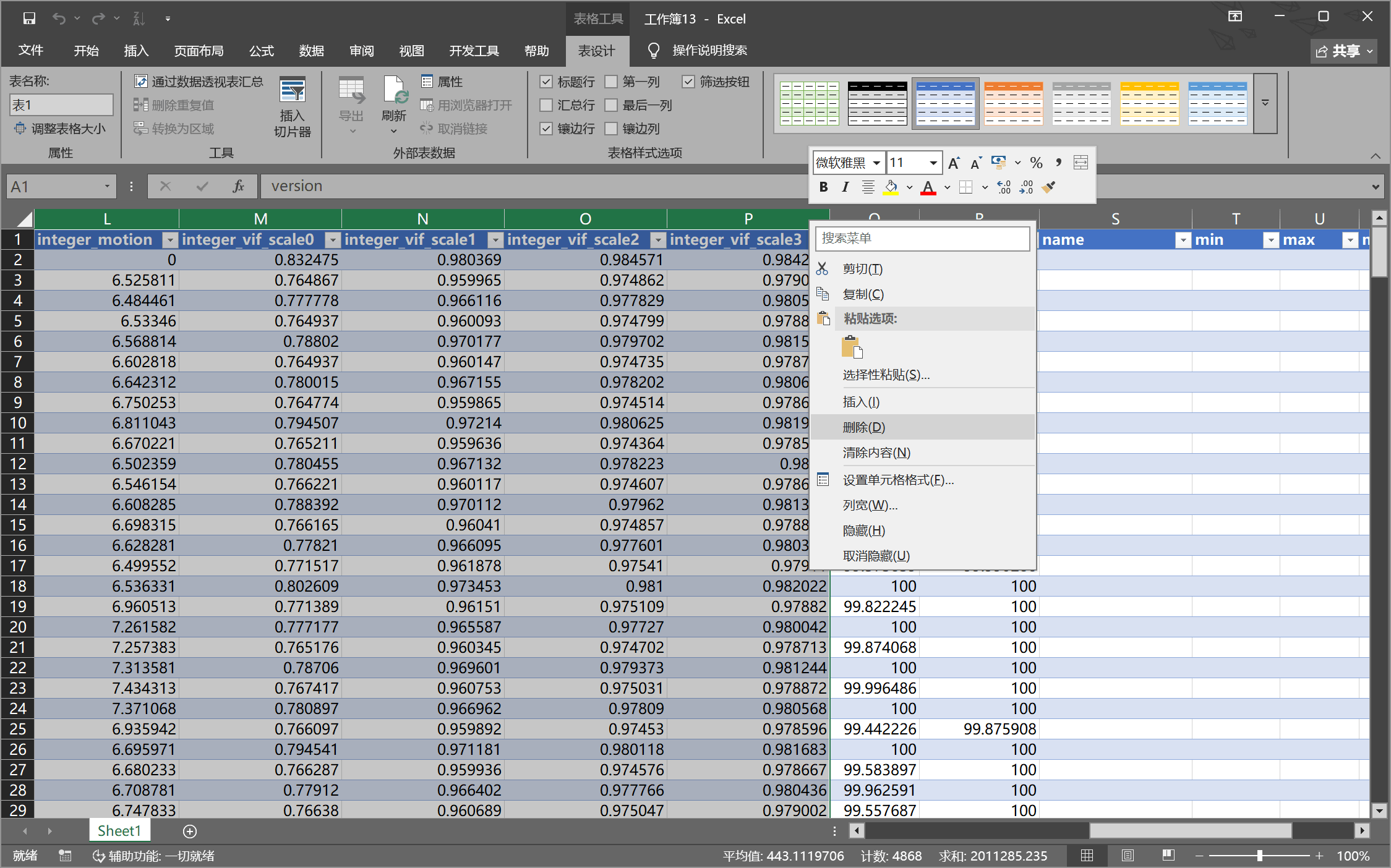
Task: Increase font size in mini toolbar
Action: tap(954, 163)
